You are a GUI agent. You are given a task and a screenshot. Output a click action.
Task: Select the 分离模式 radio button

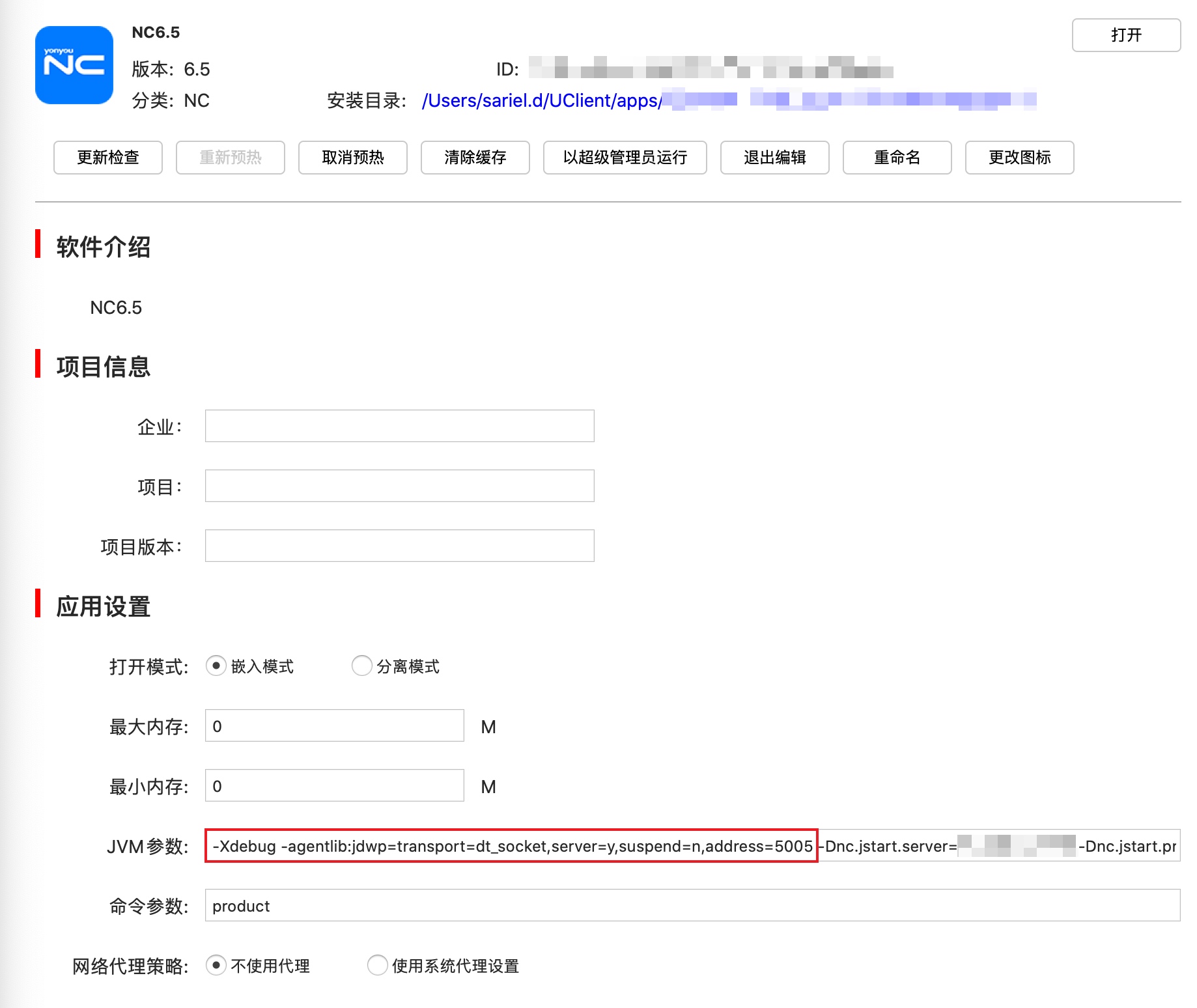(x=362, y=665)
